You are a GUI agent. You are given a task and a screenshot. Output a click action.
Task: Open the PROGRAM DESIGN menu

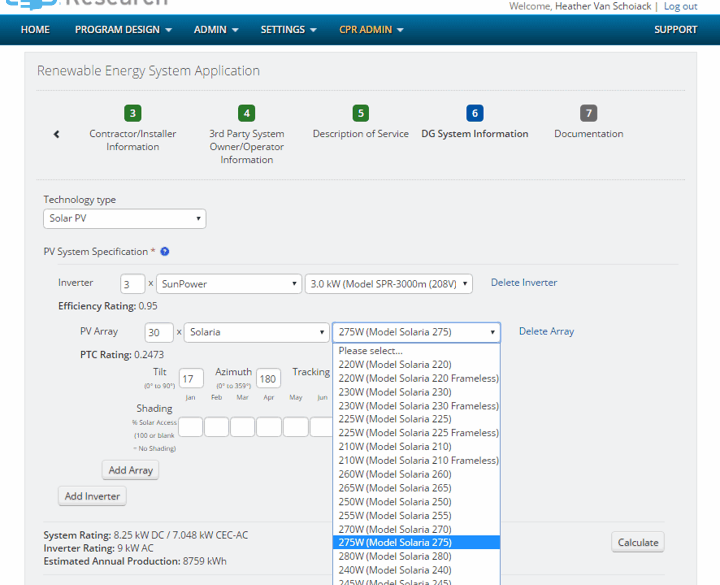(x=123, y=30)
